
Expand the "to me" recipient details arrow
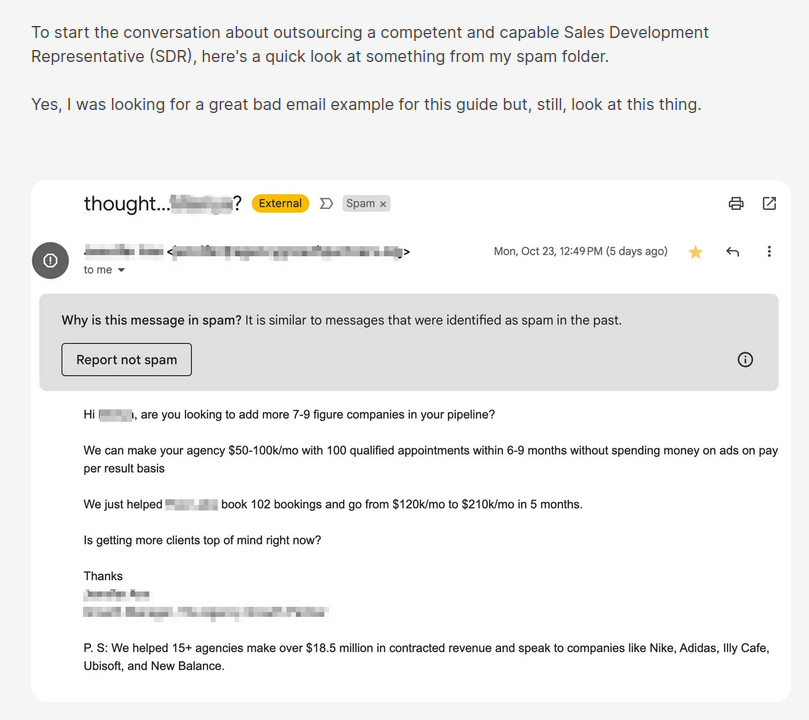[x=122, y=271]
